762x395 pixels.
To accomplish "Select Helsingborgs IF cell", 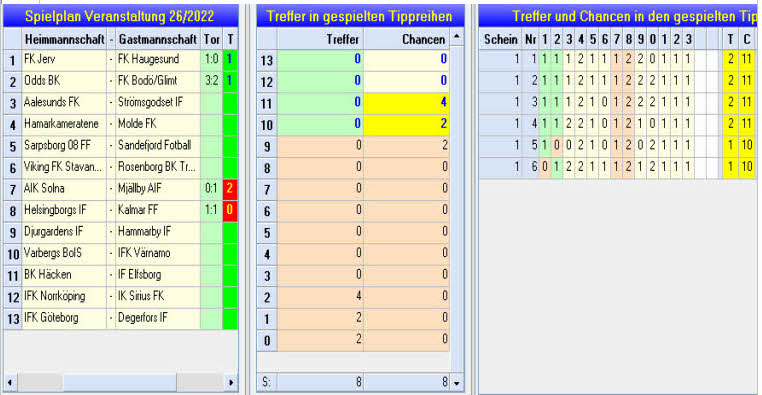I will (64, 210).
